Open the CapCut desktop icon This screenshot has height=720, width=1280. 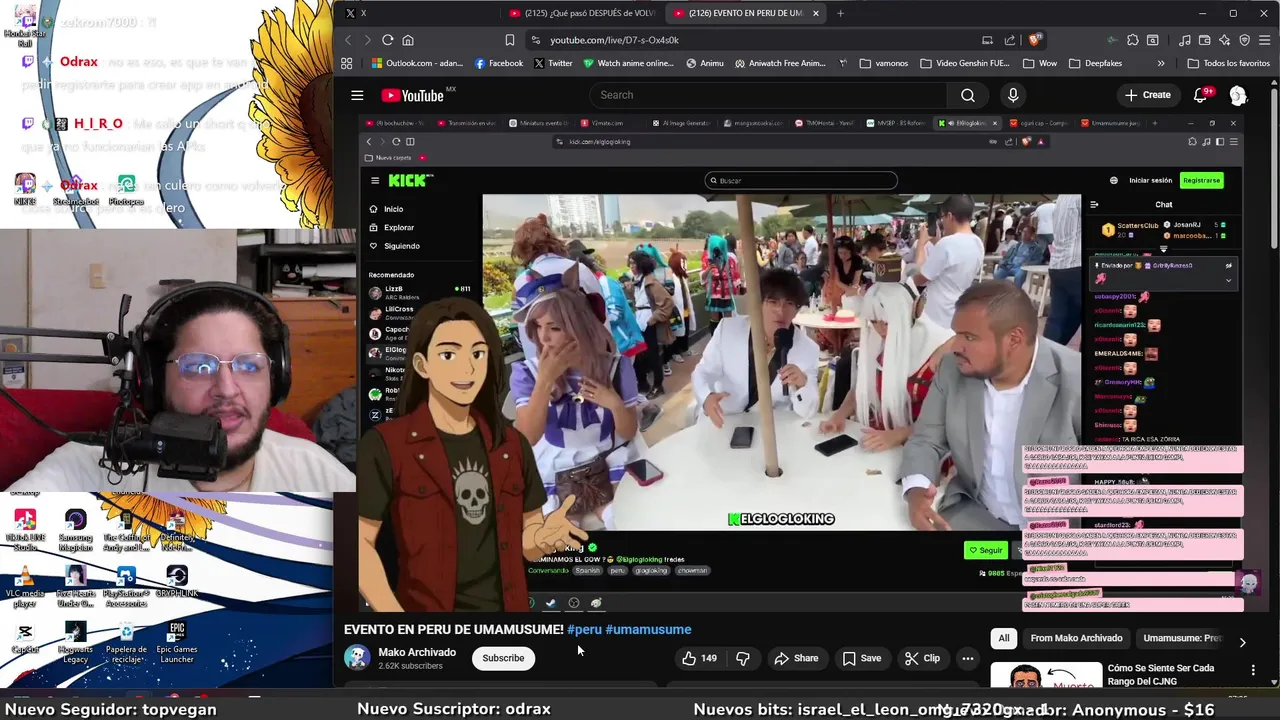(25, 637)
